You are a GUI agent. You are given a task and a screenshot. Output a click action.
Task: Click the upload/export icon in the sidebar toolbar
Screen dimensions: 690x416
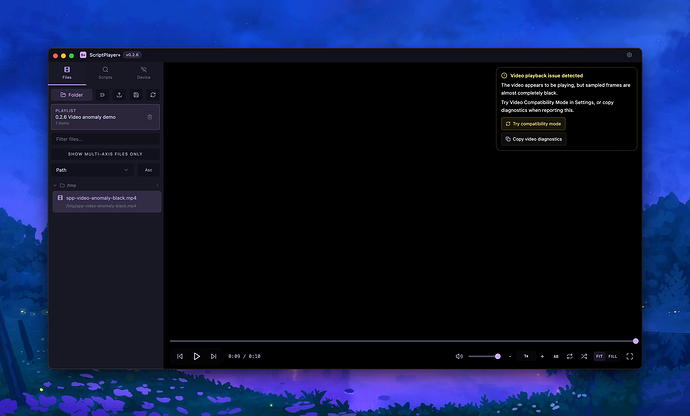(119, 95)
